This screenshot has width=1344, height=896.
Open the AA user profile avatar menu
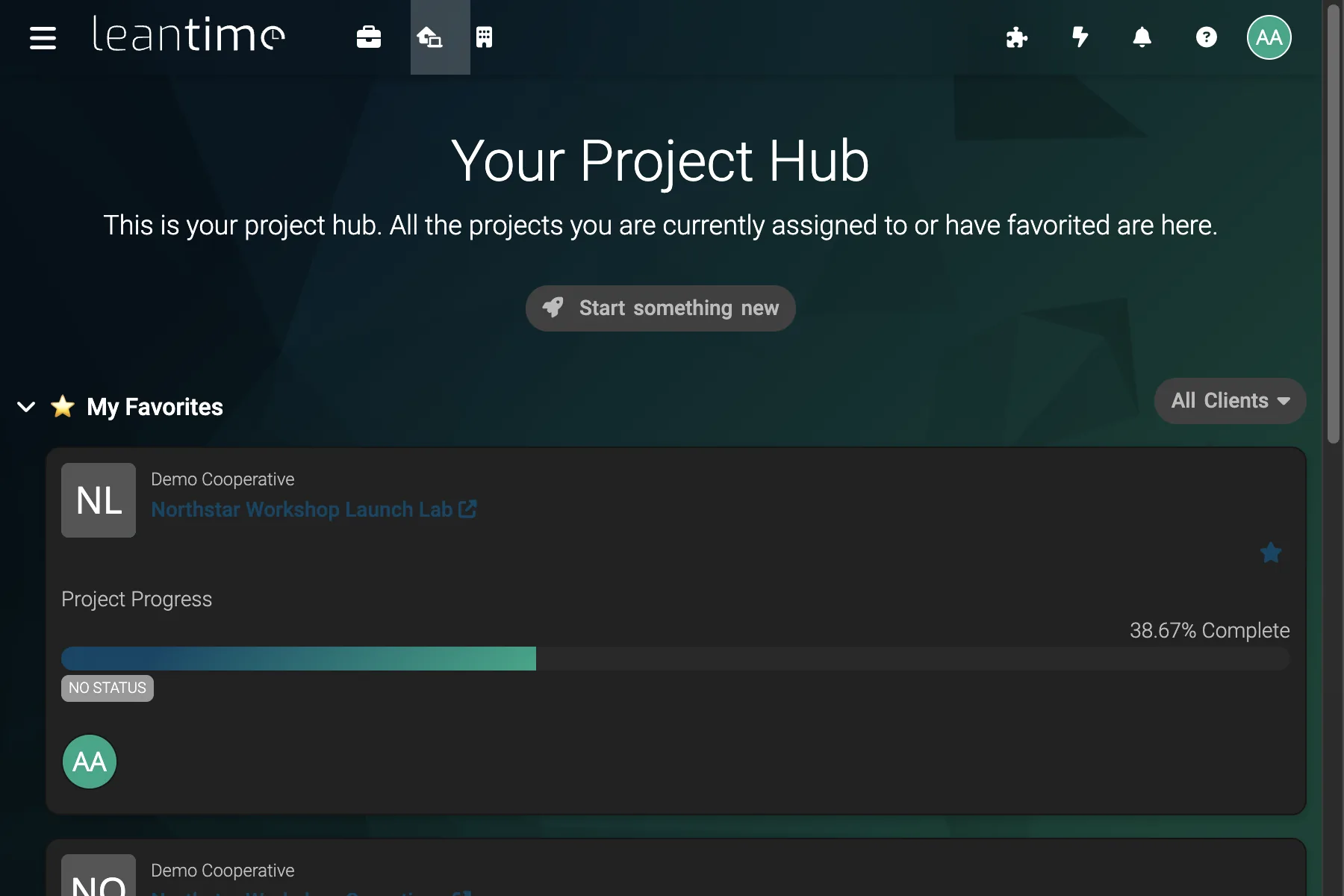click(x=1269, y=37)
